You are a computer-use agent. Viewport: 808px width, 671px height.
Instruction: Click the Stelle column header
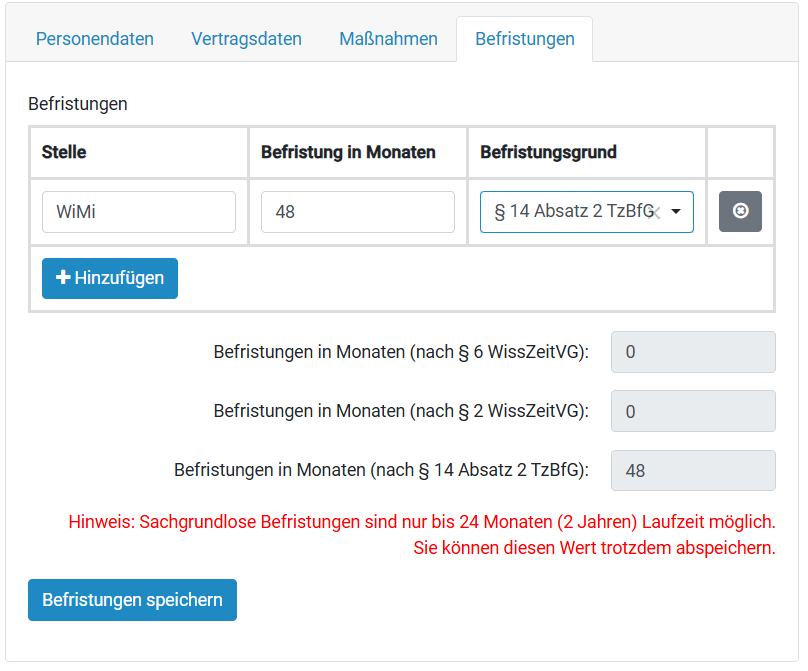pos(64,153)
